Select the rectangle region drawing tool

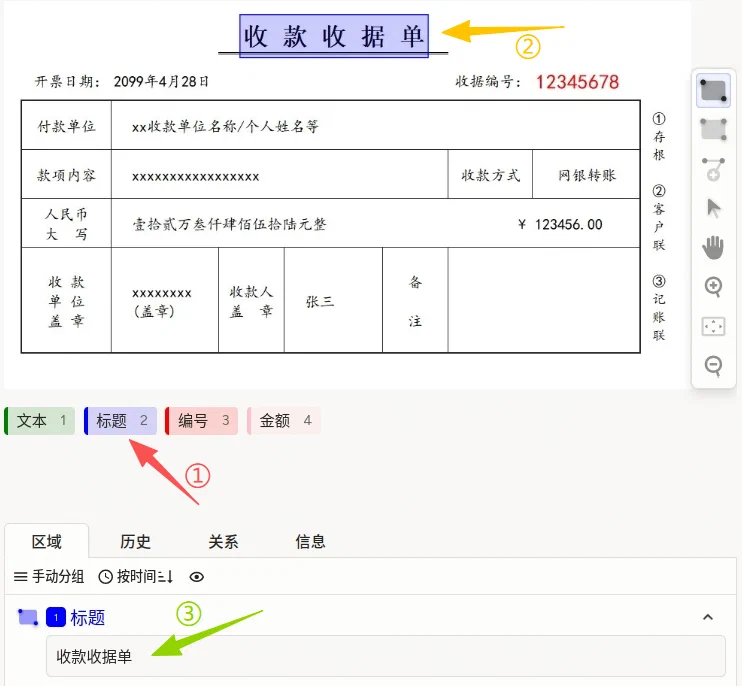point(713,90)
